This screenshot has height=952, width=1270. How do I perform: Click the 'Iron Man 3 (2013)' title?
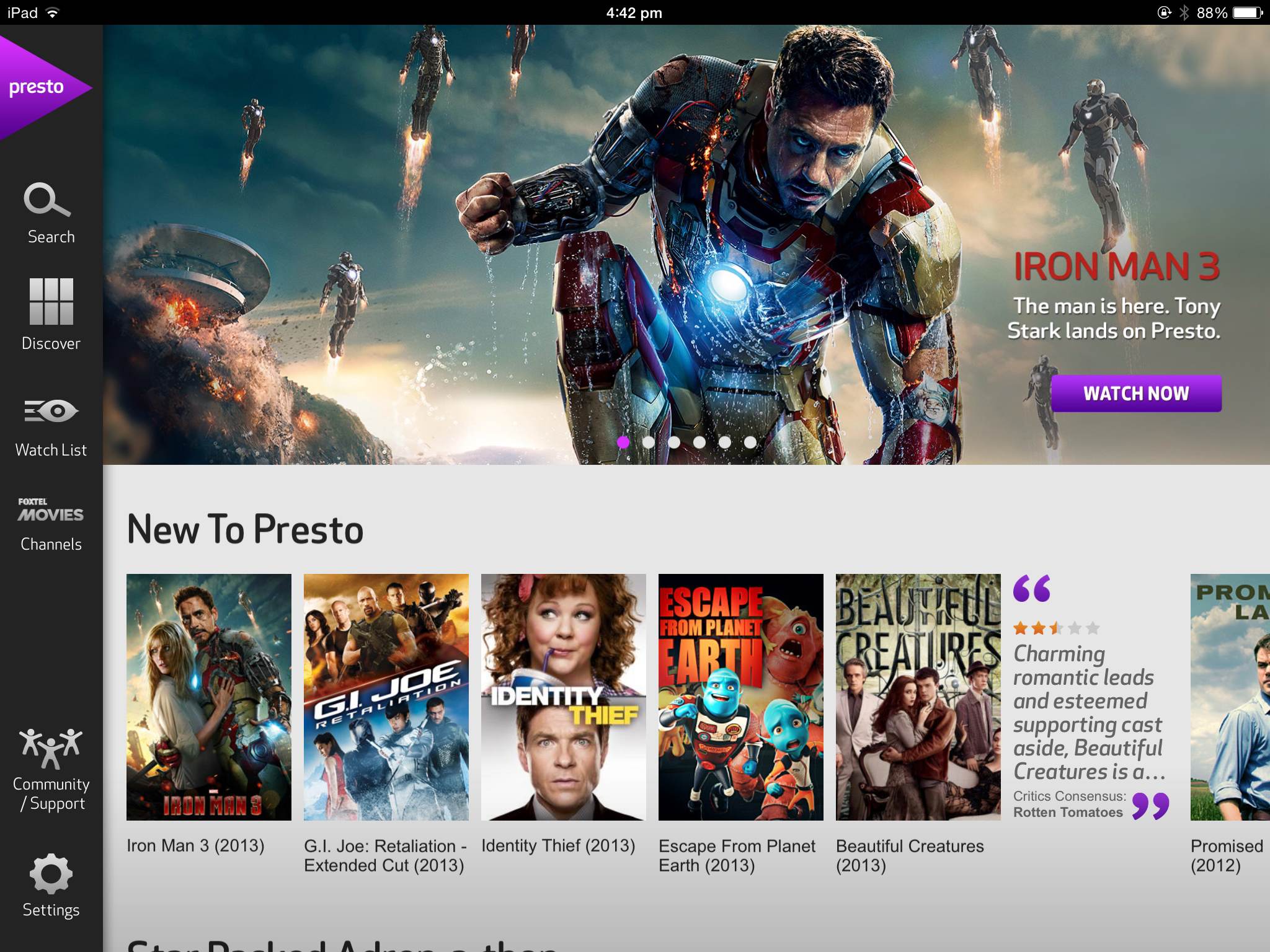[x=195, y=845]
